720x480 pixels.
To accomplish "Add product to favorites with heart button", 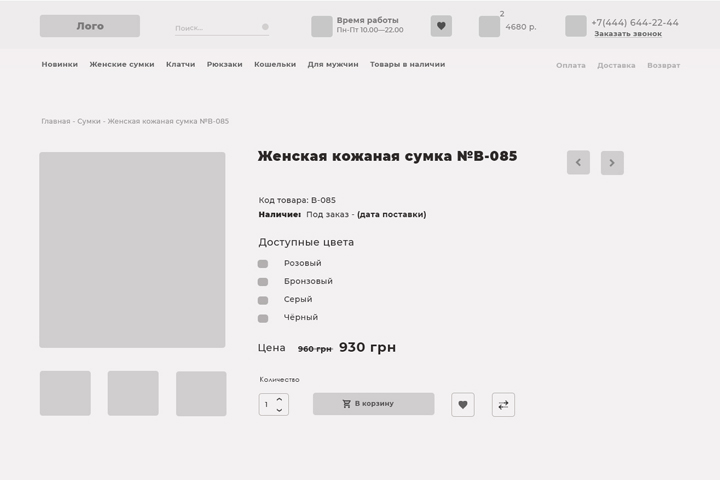I will tap(463, 405).
